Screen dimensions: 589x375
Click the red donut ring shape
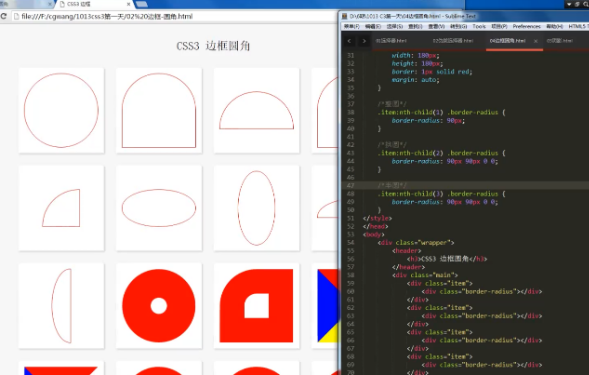point(159,305)
